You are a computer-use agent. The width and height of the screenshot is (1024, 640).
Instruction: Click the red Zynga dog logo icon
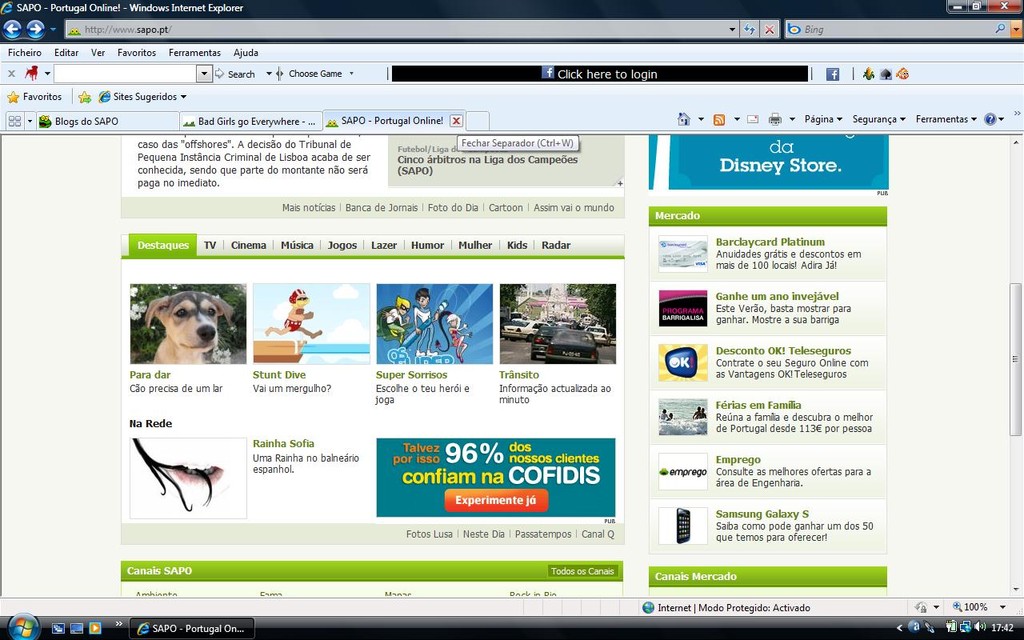tap(31, 73)
